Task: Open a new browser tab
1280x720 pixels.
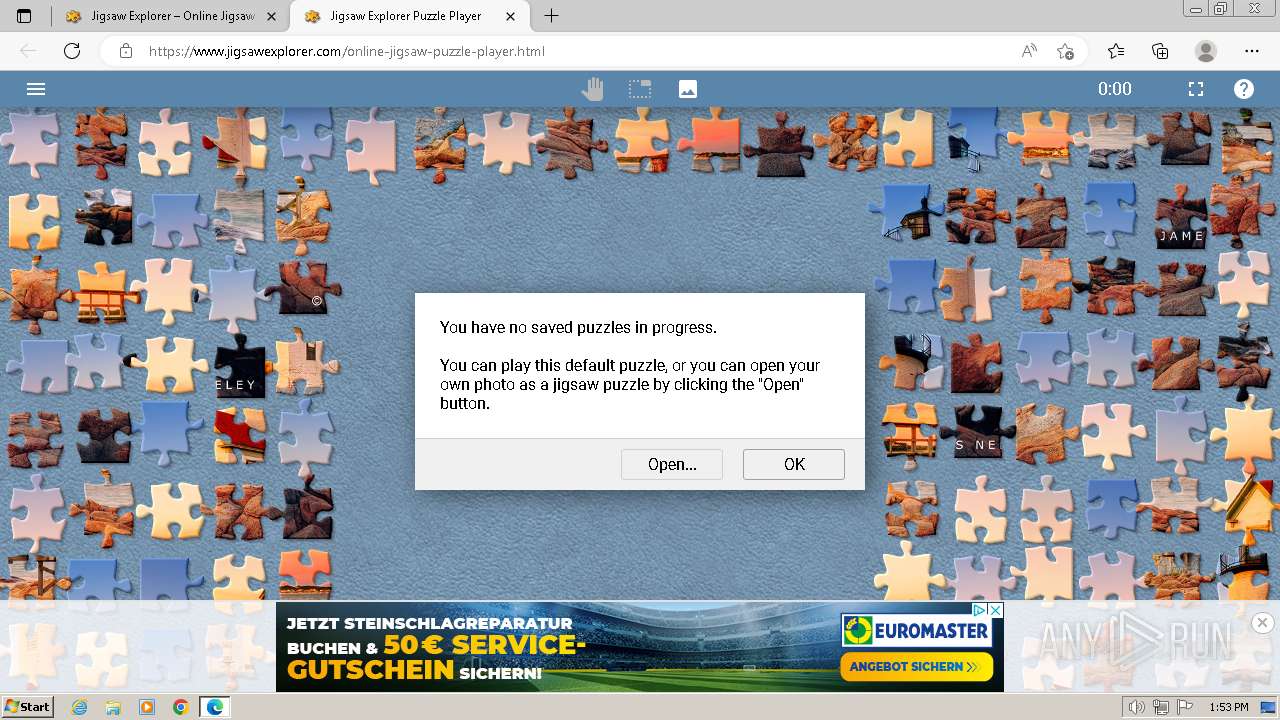Action: pyautogui.click(x=551, y=16)
